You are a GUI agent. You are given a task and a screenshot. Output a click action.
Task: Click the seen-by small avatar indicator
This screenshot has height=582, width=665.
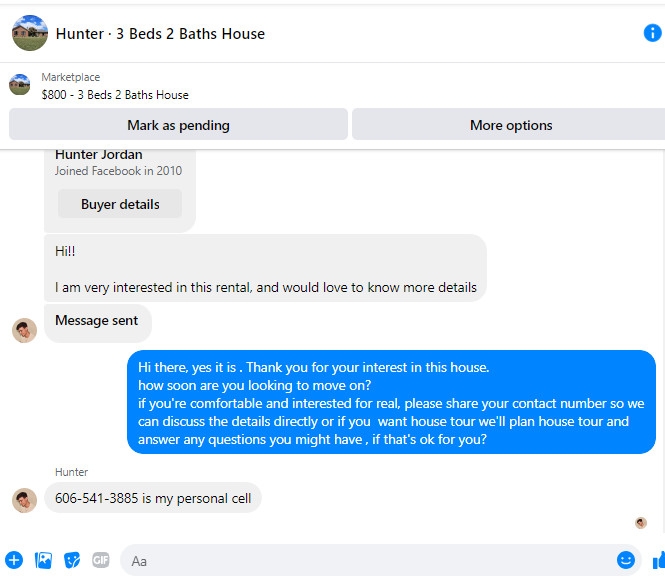641,522
